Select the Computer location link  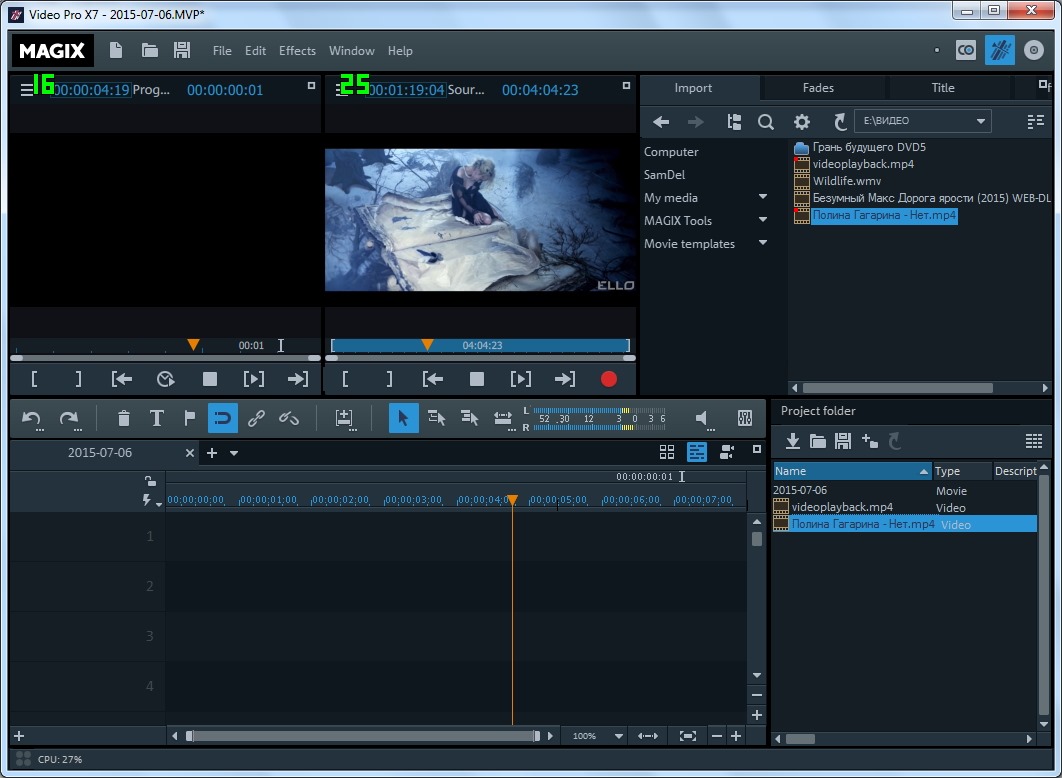[x=671, y=152]
